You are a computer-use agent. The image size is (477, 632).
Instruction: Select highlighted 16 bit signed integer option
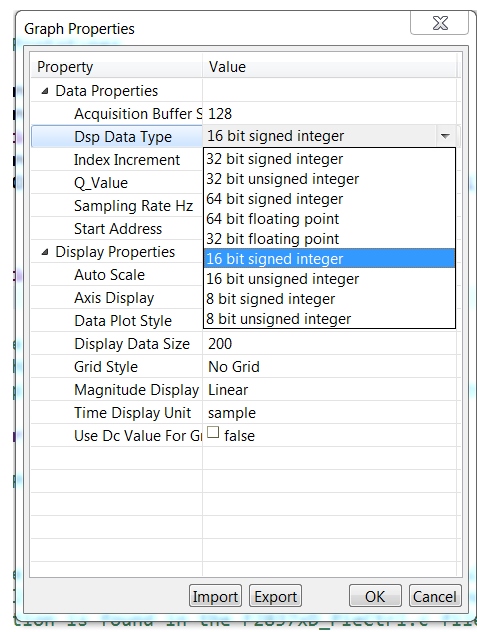[329, 259]
